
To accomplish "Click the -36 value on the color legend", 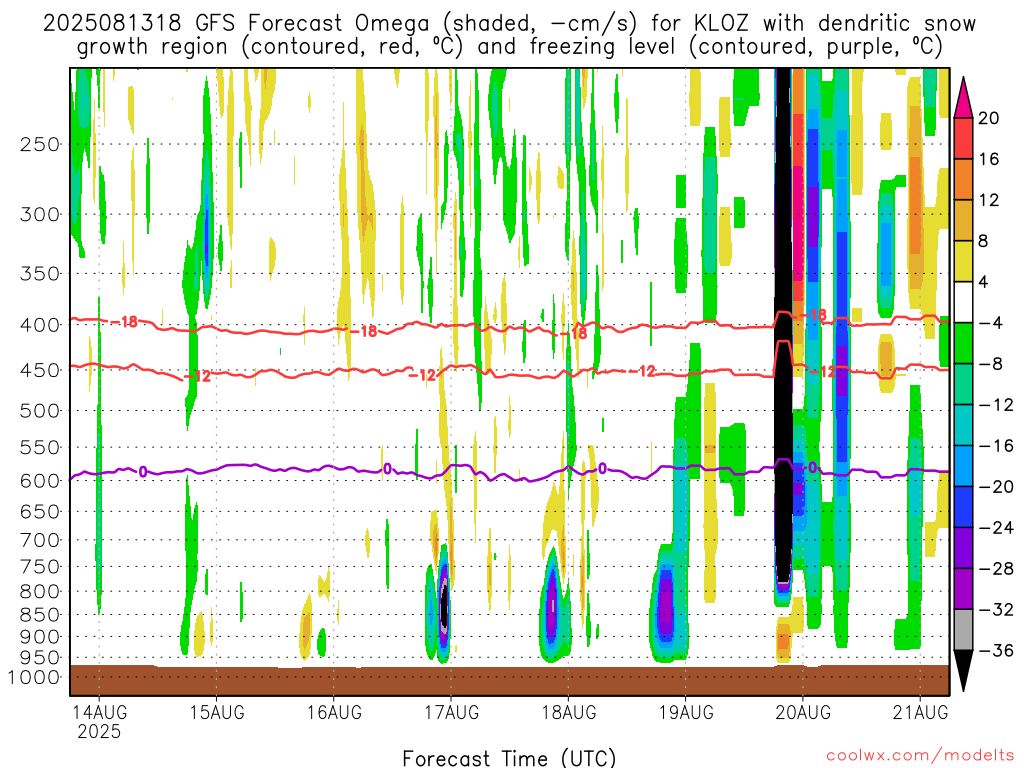I will click(996, 650).
